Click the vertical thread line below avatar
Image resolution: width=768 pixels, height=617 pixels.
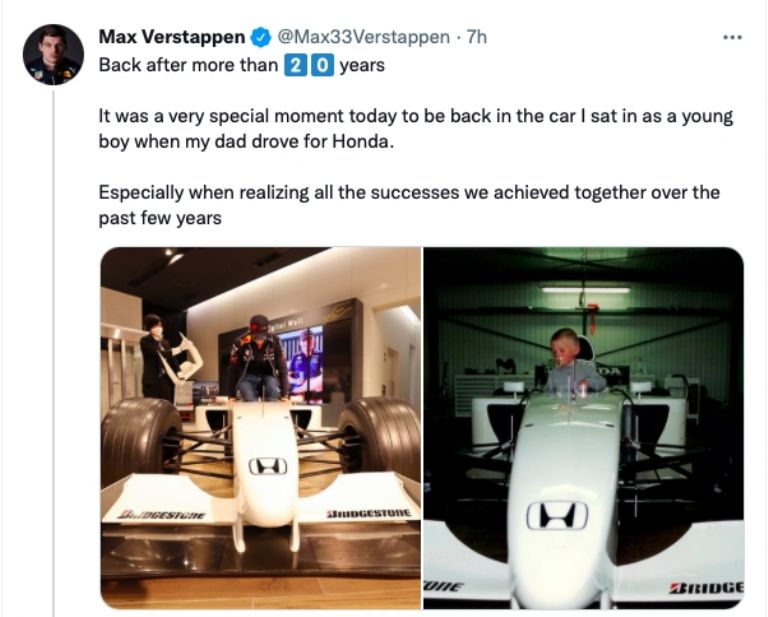click(53, 350)
